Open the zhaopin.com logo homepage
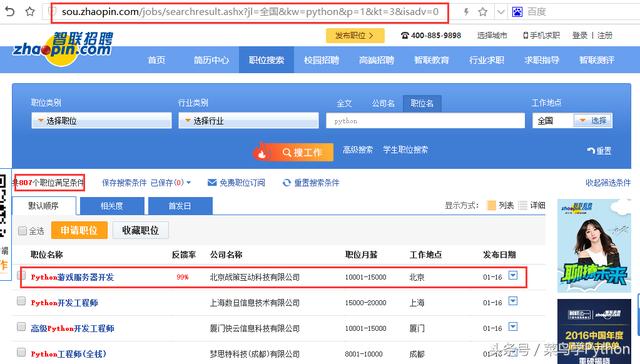The image size is (640, 364). pyautogui.click(x=63, y=49)
